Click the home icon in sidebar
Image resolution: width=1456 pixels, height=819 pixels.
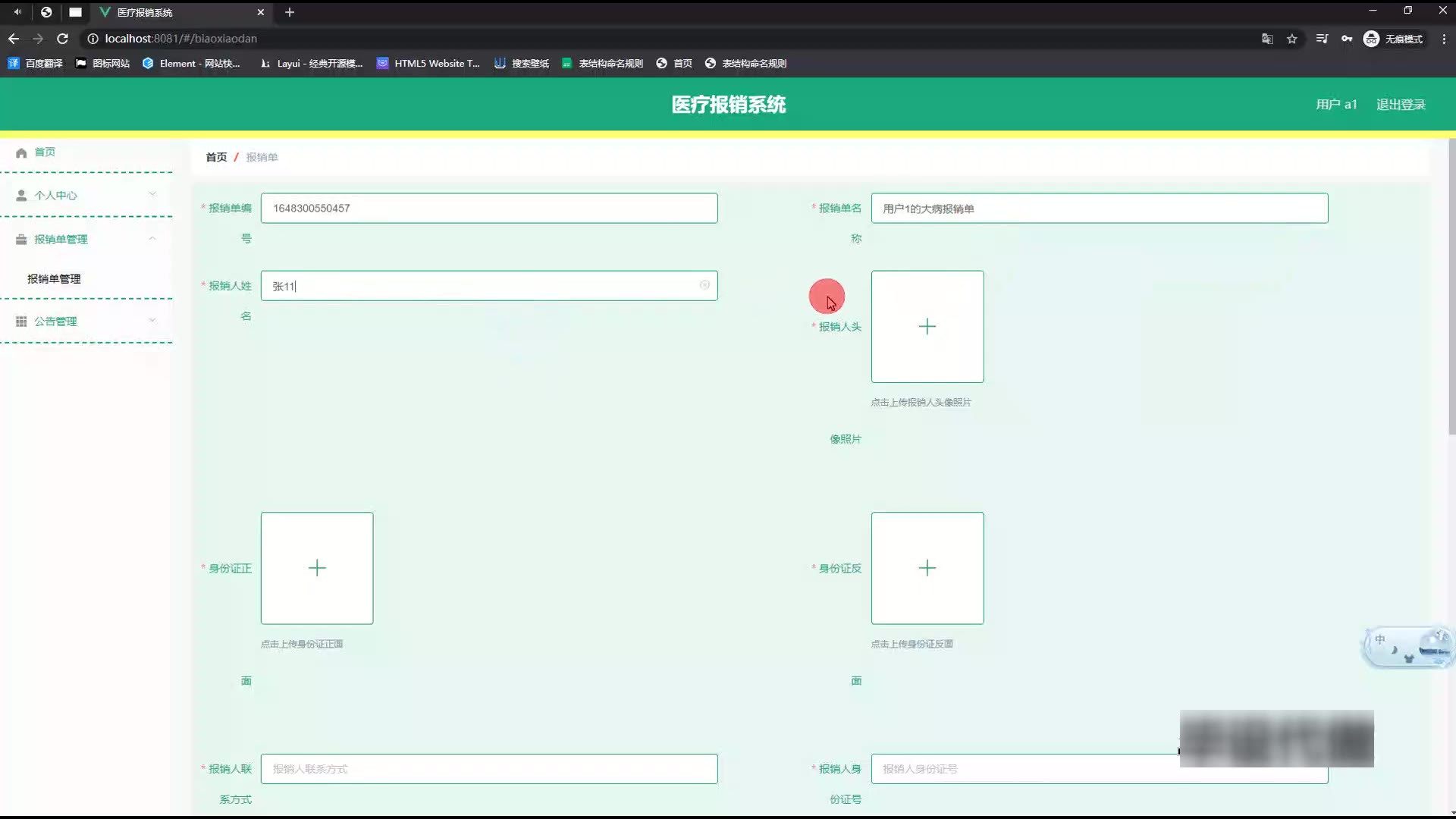click(x=21, y=152)
